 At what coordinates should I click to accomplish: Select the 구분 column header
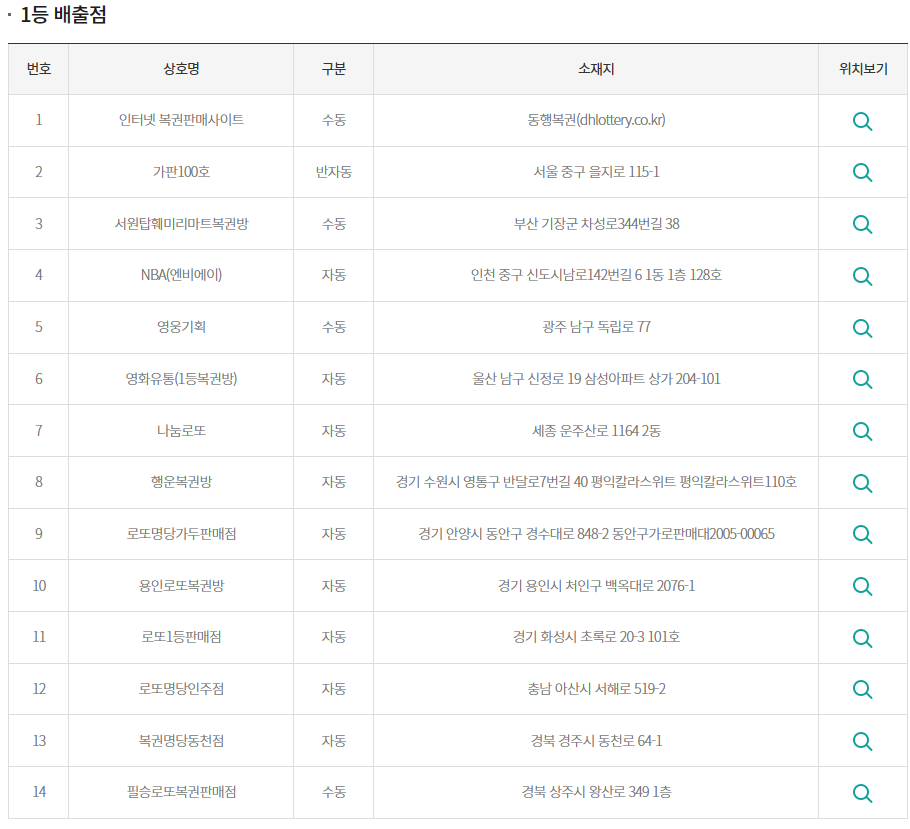(333, 69)
